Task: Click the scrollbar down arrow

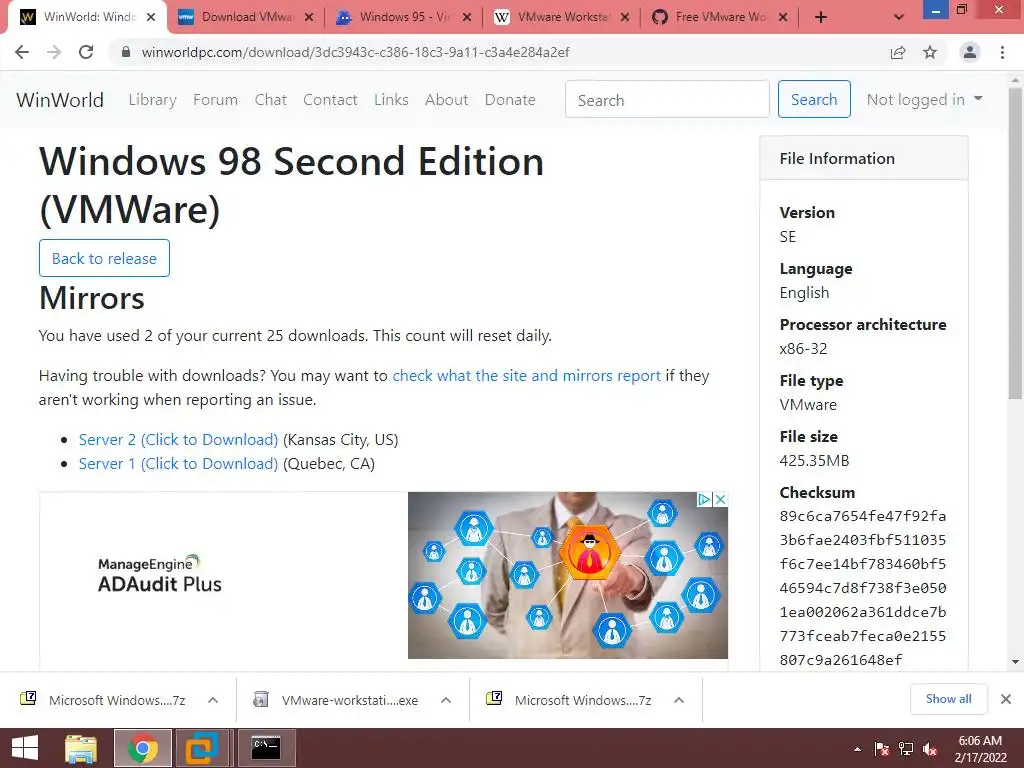Action: [x=1015, y=662]
